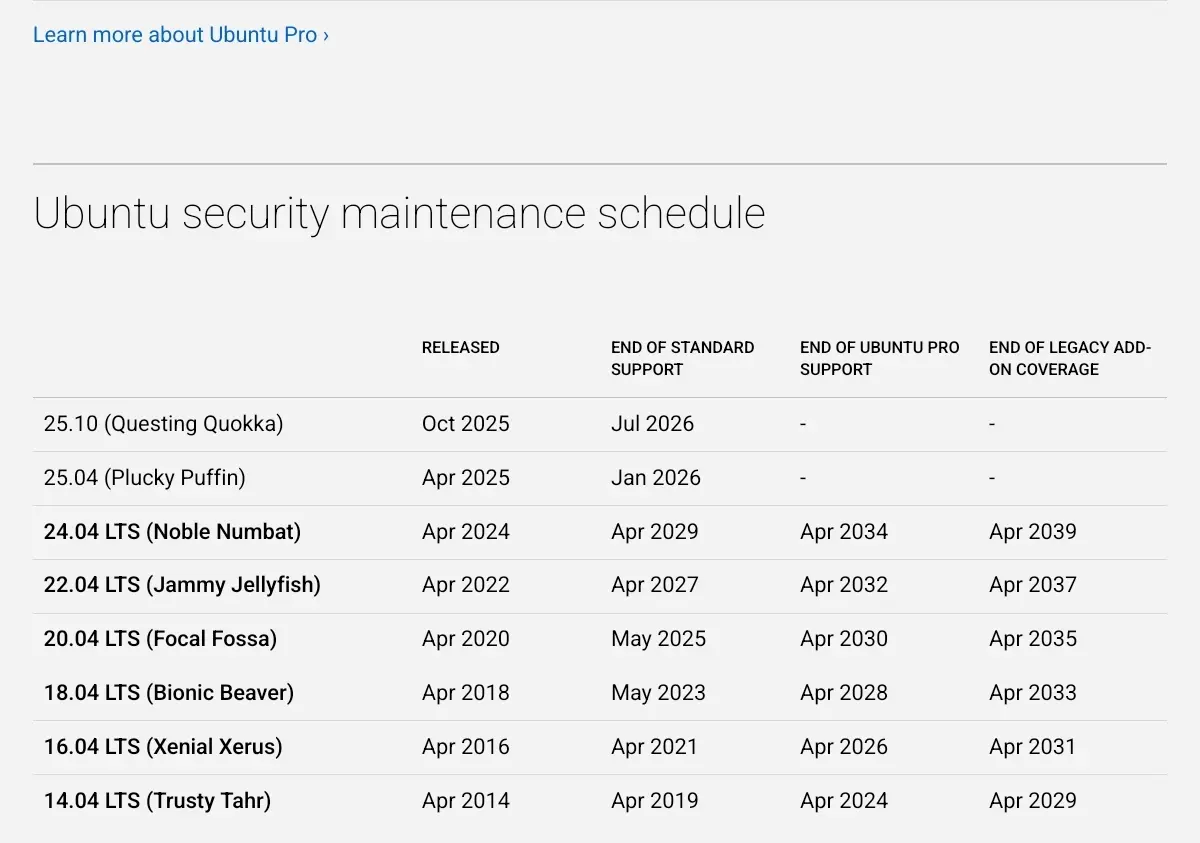The height and width of the screenshot is (843, 1200).
Task: Select the 20.04 LTS (Focal Fossa) entry
Action: tap(160, 639)
